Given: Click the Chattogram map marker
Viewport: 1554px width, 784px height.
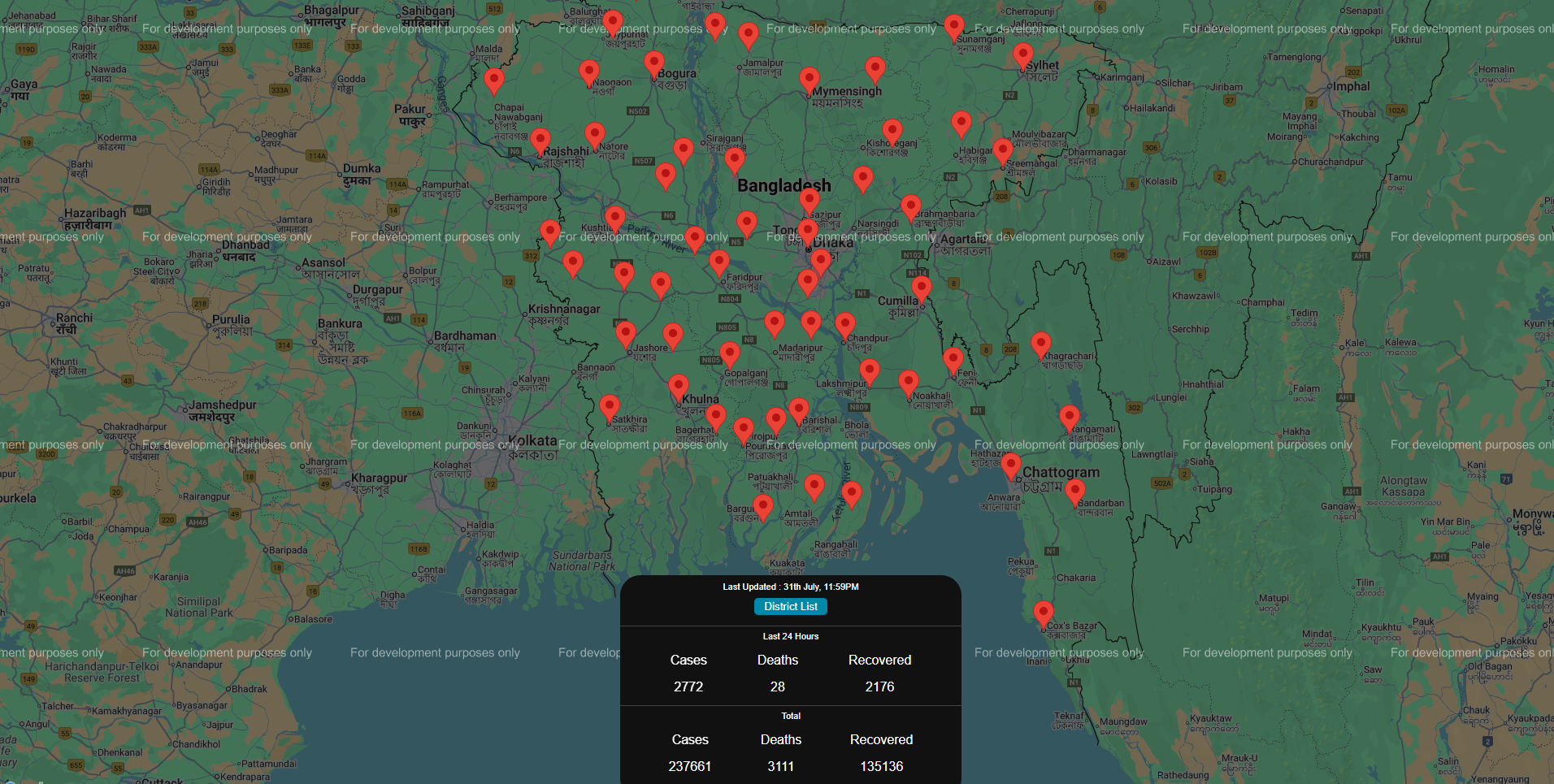Looking at the screenshot, I should point(1010,466).
